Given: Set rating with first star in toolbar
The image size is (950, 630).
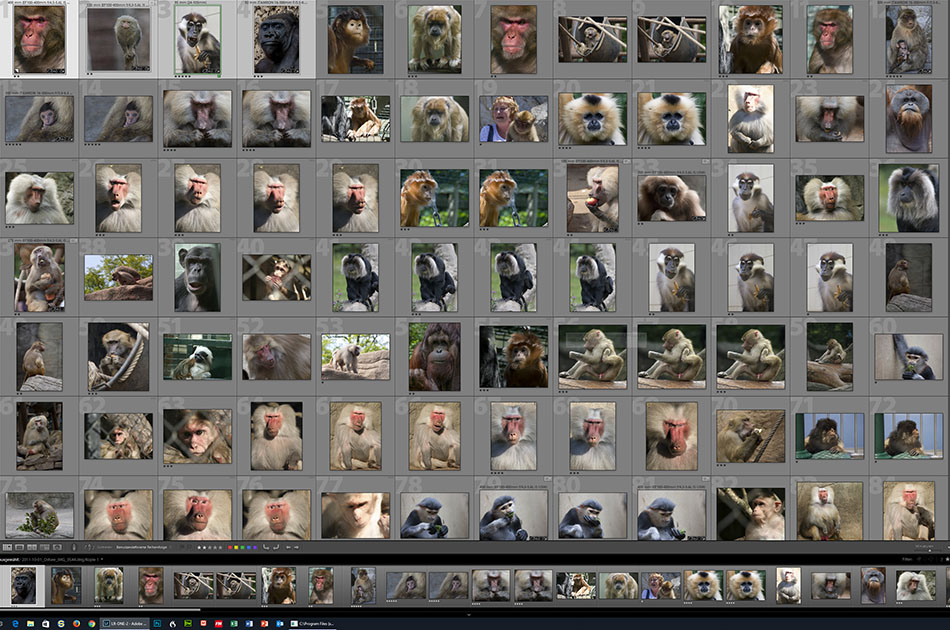Looking at the screenshot, I should 199,547.
